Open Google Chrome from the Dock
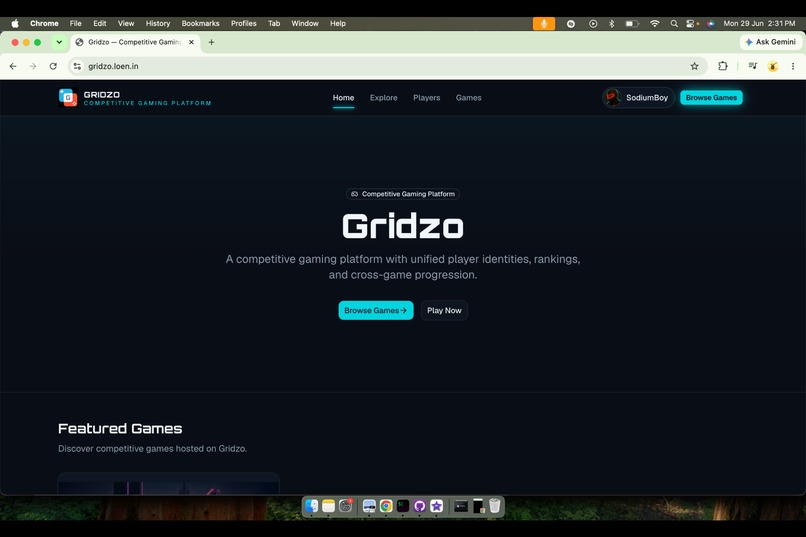 386,506
